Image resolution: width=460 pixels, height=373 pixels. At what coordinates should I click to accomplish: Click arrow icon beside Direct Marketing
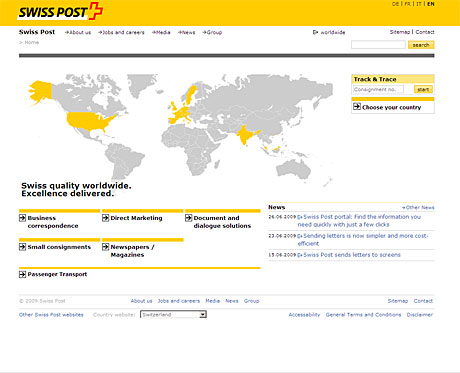point(105,218)
